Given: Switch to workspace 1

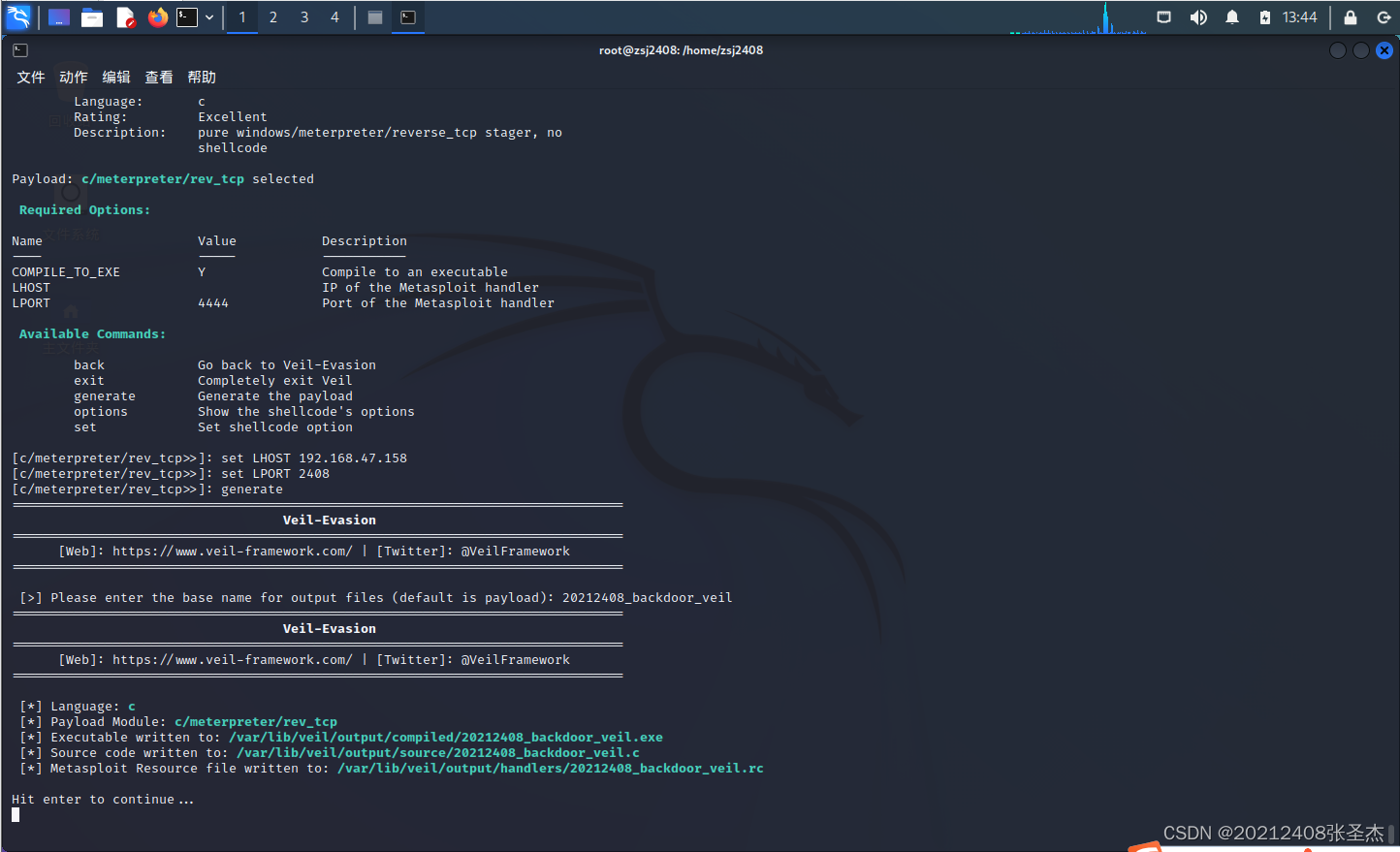Looking at the screenshot, I should click(242, 17).
